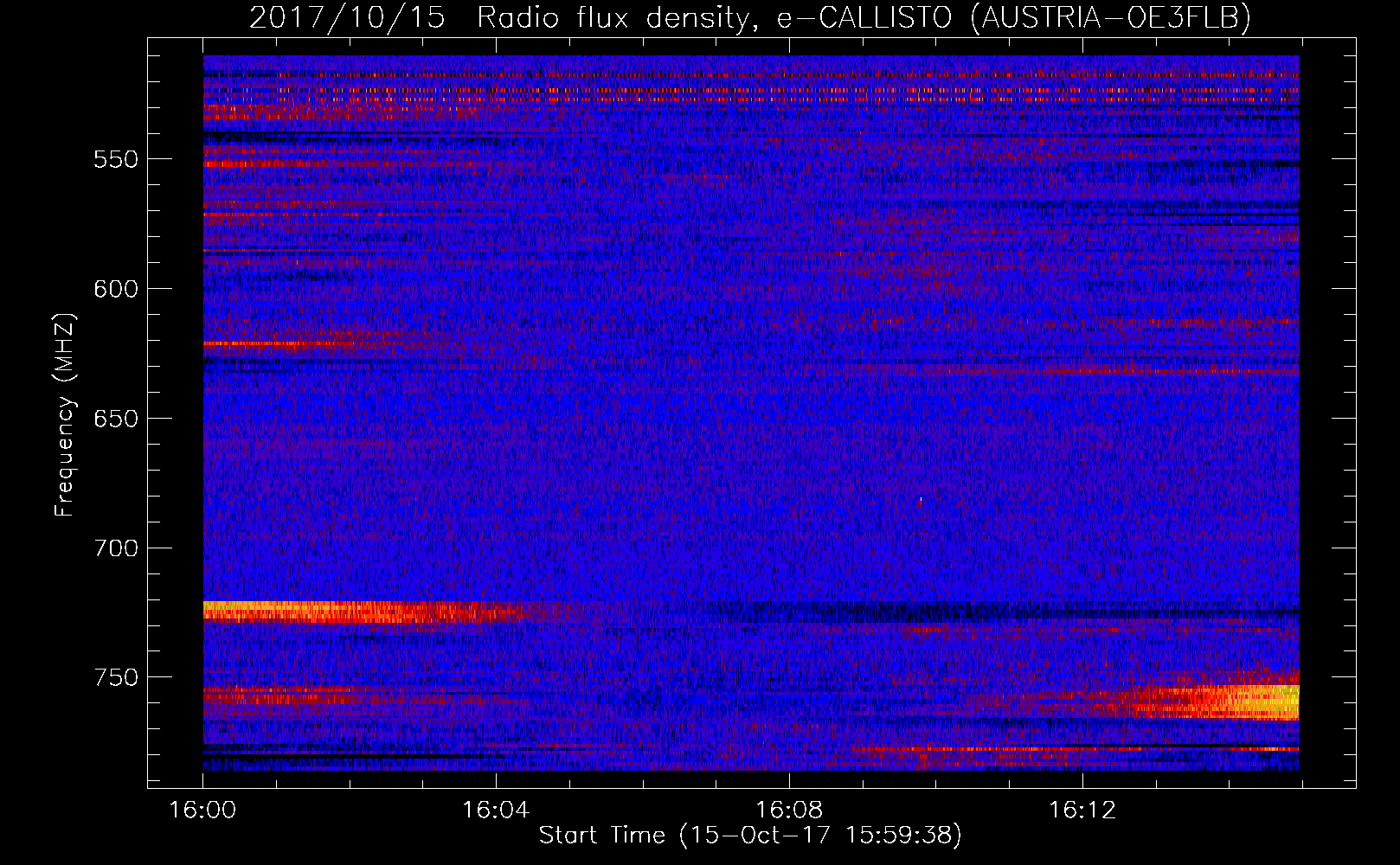The image size is (1400, 865).
Task: Click the 16:00 time tick label
Action: click(202, 811)
